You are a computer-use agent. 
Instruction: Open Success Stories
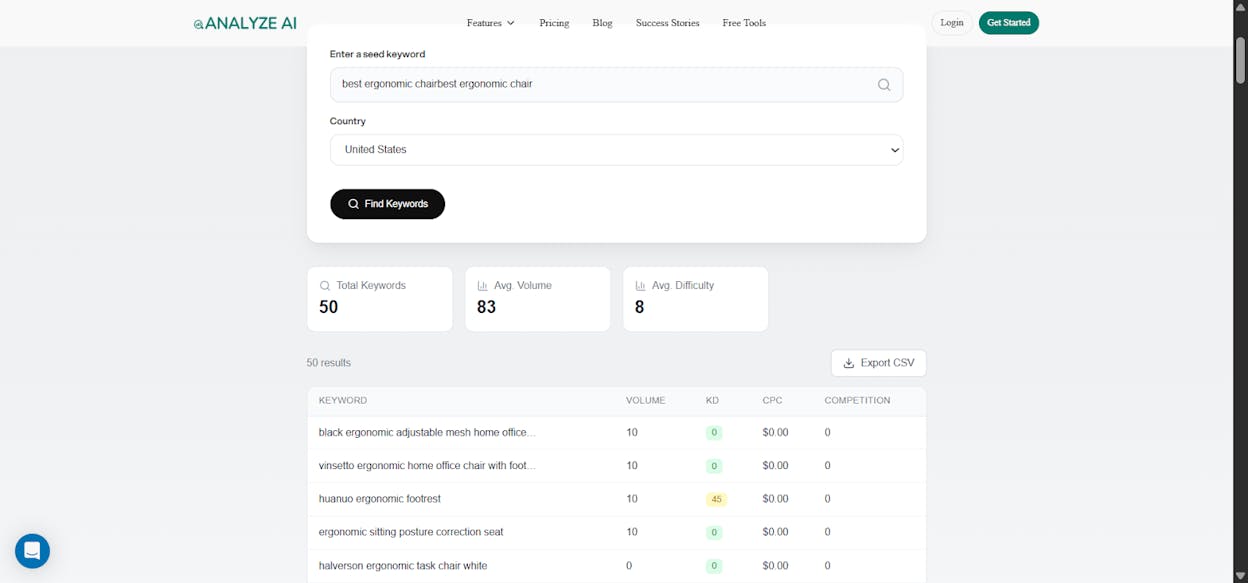[667, 23]
